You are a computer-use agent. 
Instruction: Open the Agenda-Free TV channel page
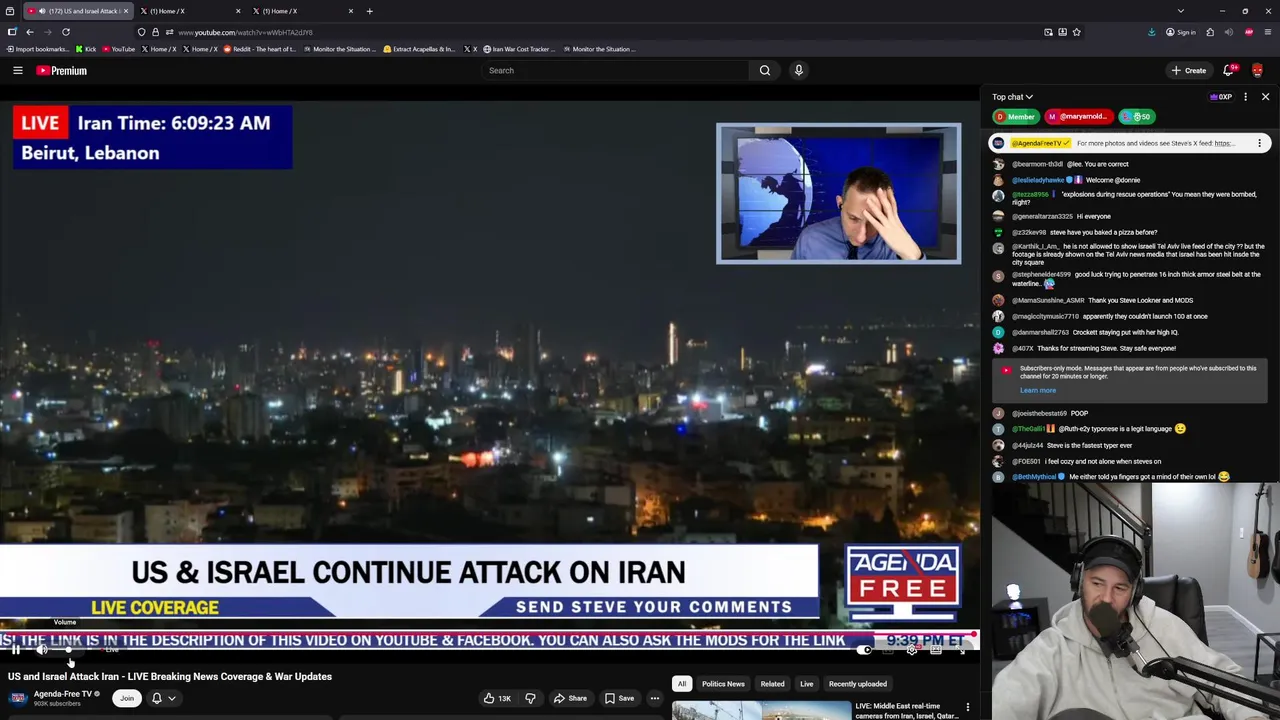pos(62,693)
